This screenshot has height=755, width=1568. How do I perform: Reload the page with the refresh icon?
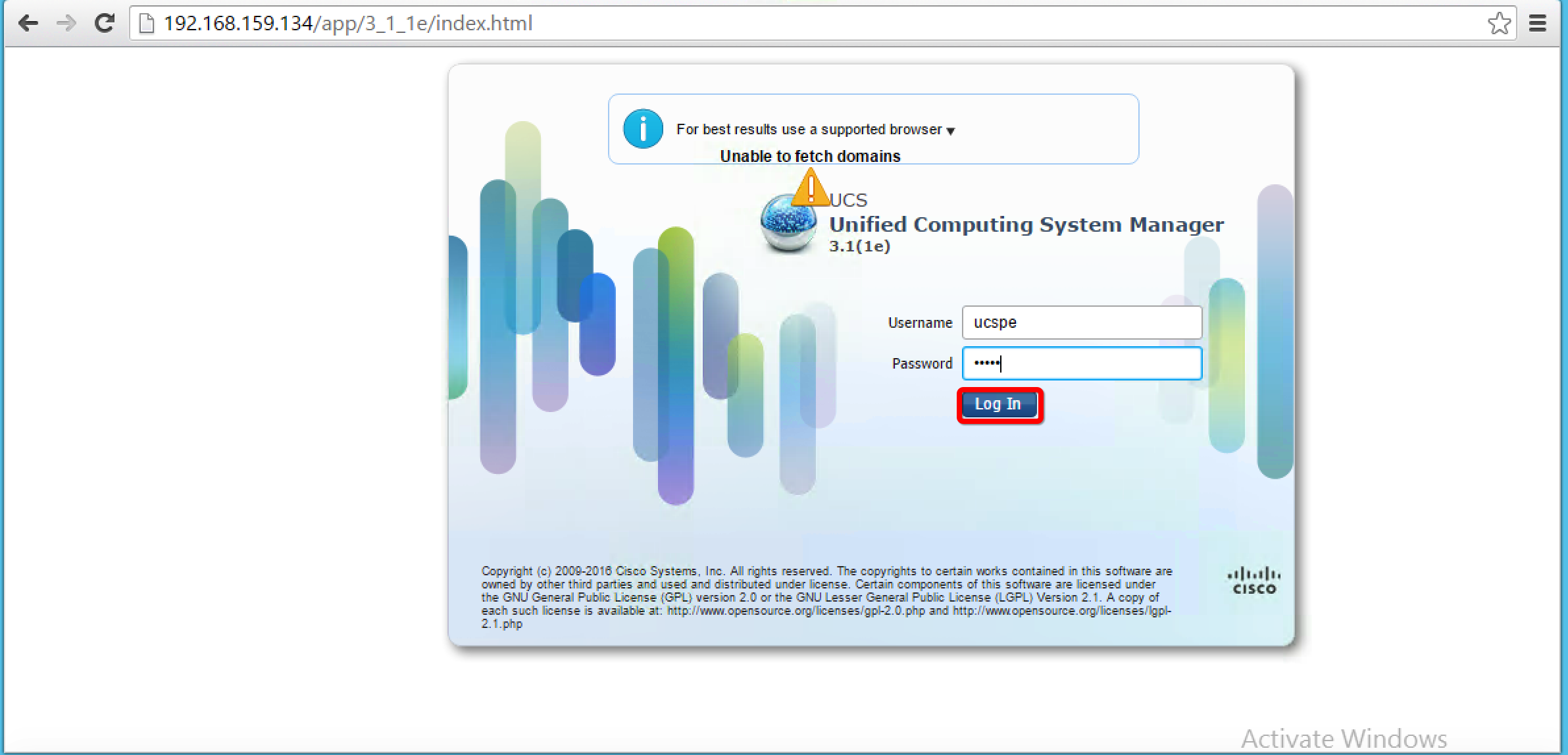point(104,23)
